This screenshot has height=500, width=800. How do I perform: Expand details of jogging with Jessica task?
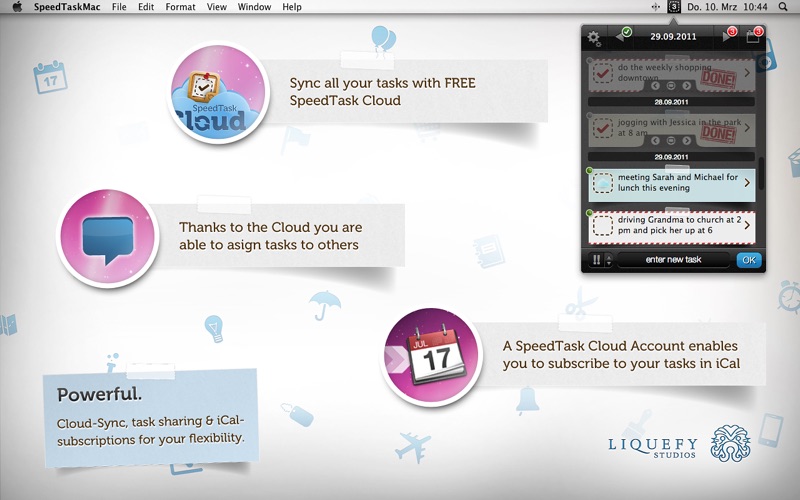[747, 128]
